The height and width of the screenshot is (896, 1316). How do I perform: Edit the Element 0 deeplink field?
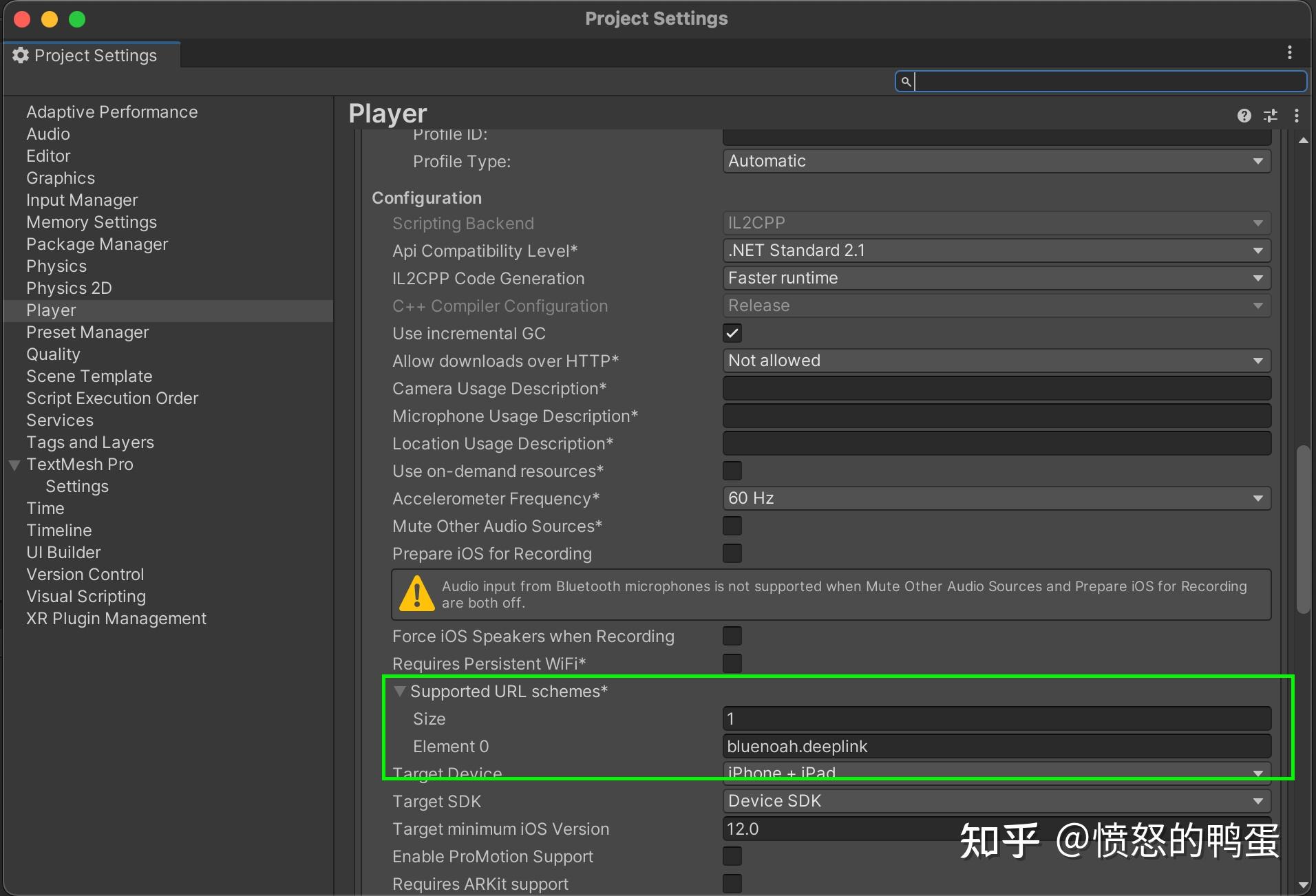pos(997,746)
